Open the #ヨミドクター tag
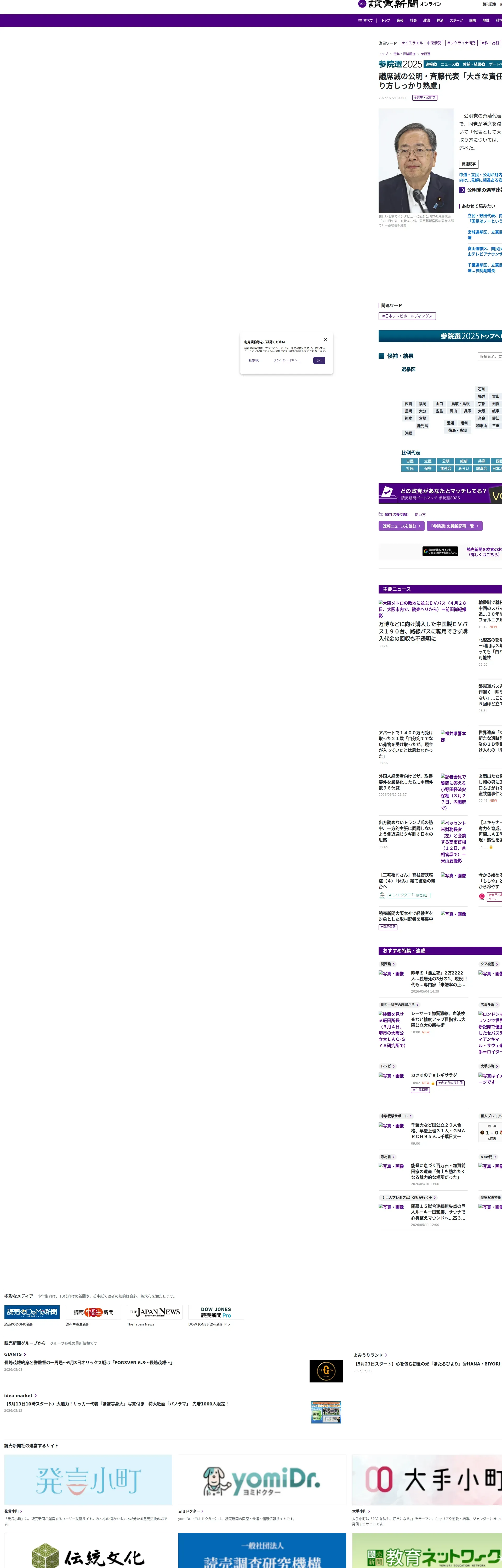Image resolution: width=502 pixels, height=1568 pixels. coord(409,895)
